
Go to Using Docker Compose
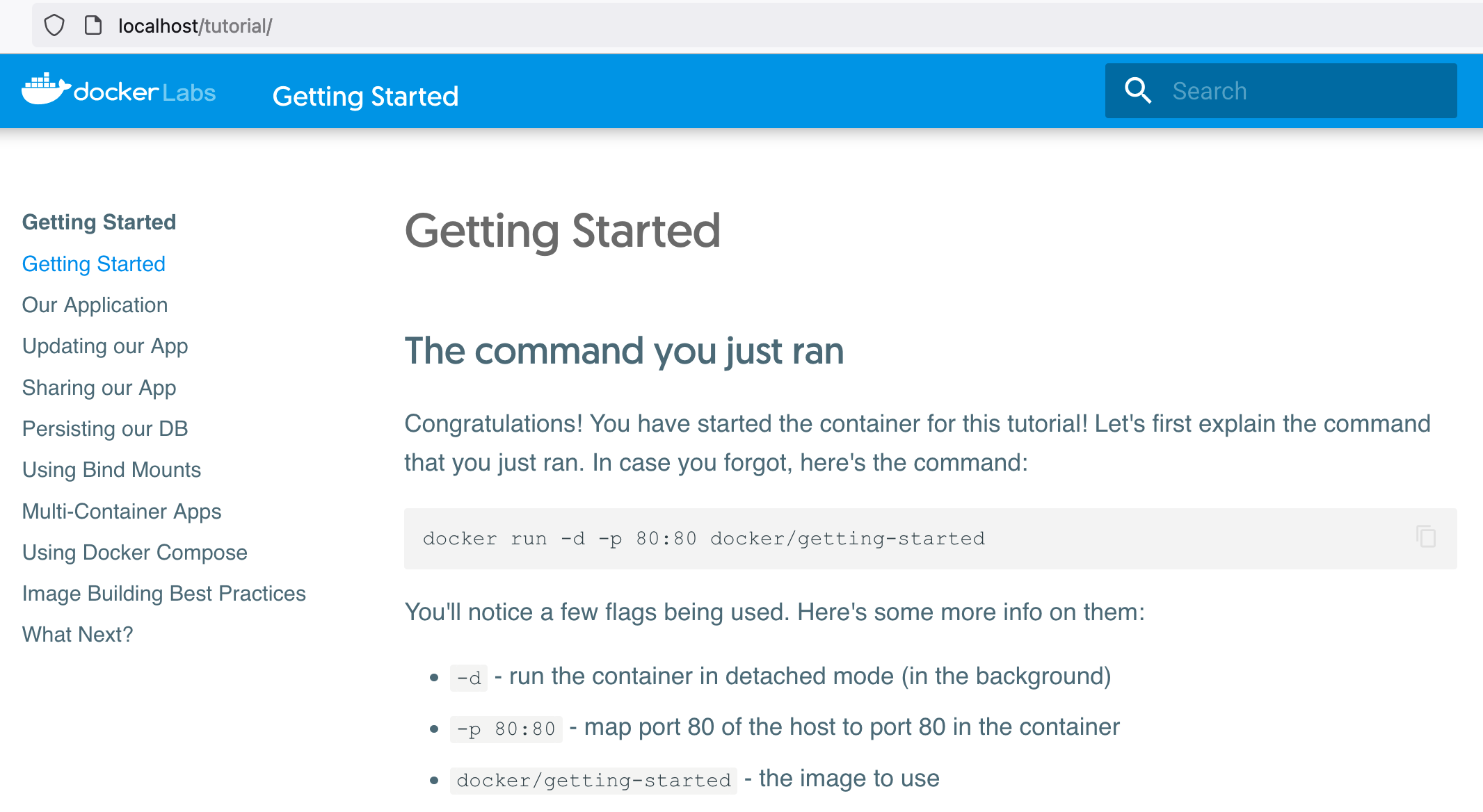point(135,553)
